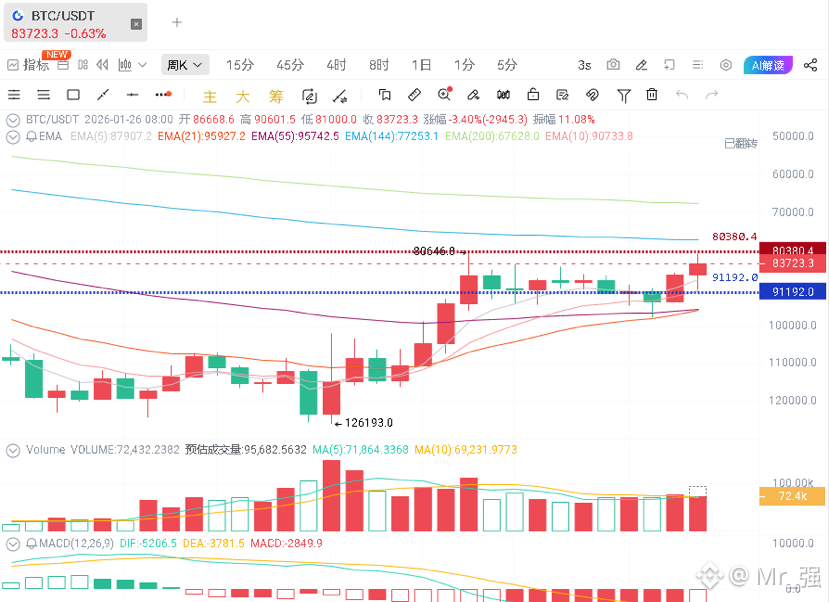Select the ruler measurement tool

(x=414, y=95)
